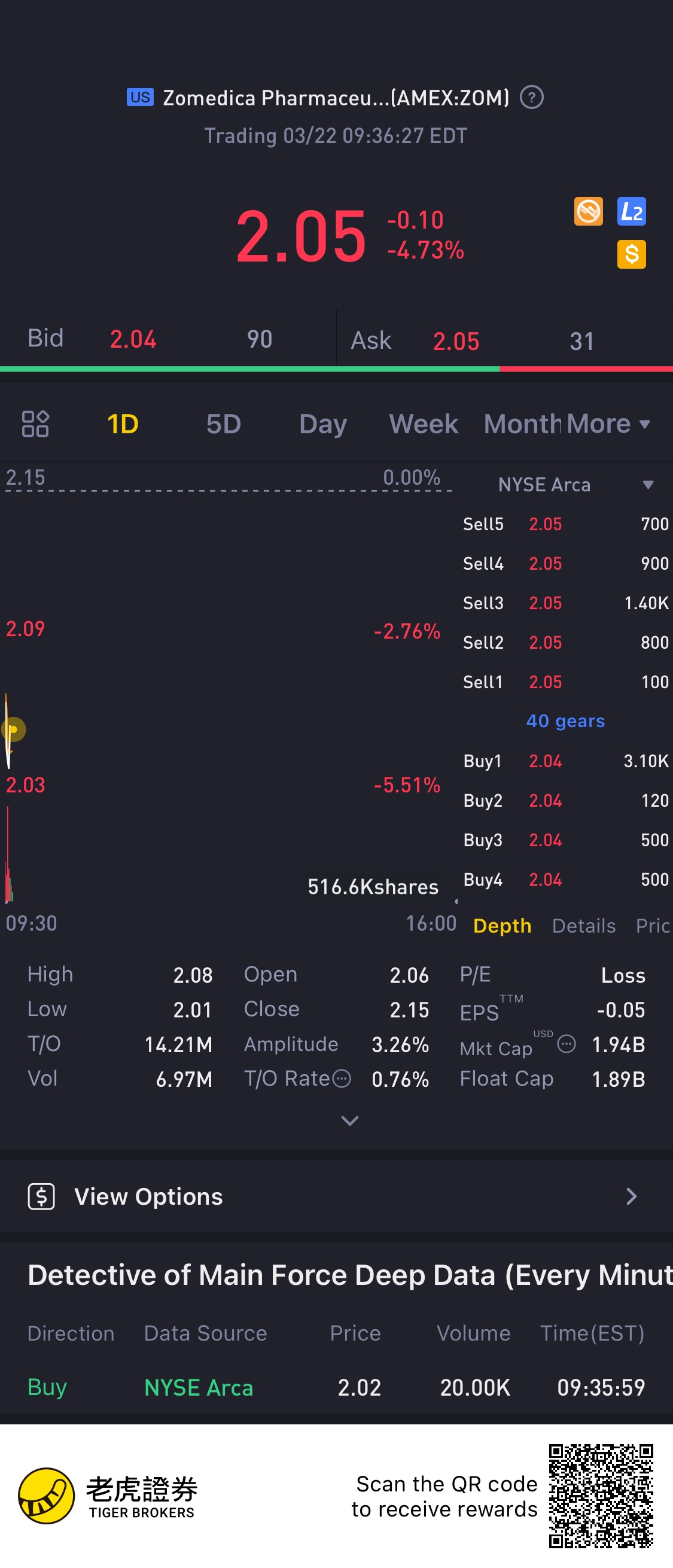
Task: Select the Week chart tab
Action: [x=424, y=424]
